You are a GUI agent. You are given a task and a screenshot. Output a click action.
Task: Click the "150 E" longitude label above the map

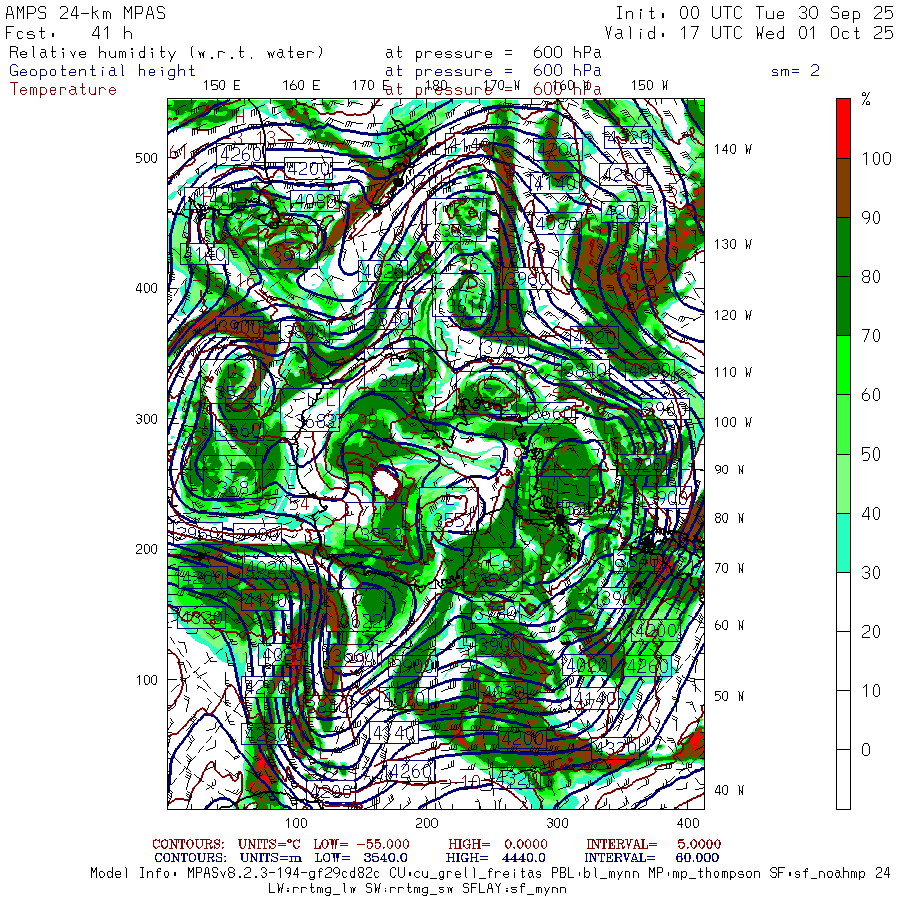click(x=221, y=85)
